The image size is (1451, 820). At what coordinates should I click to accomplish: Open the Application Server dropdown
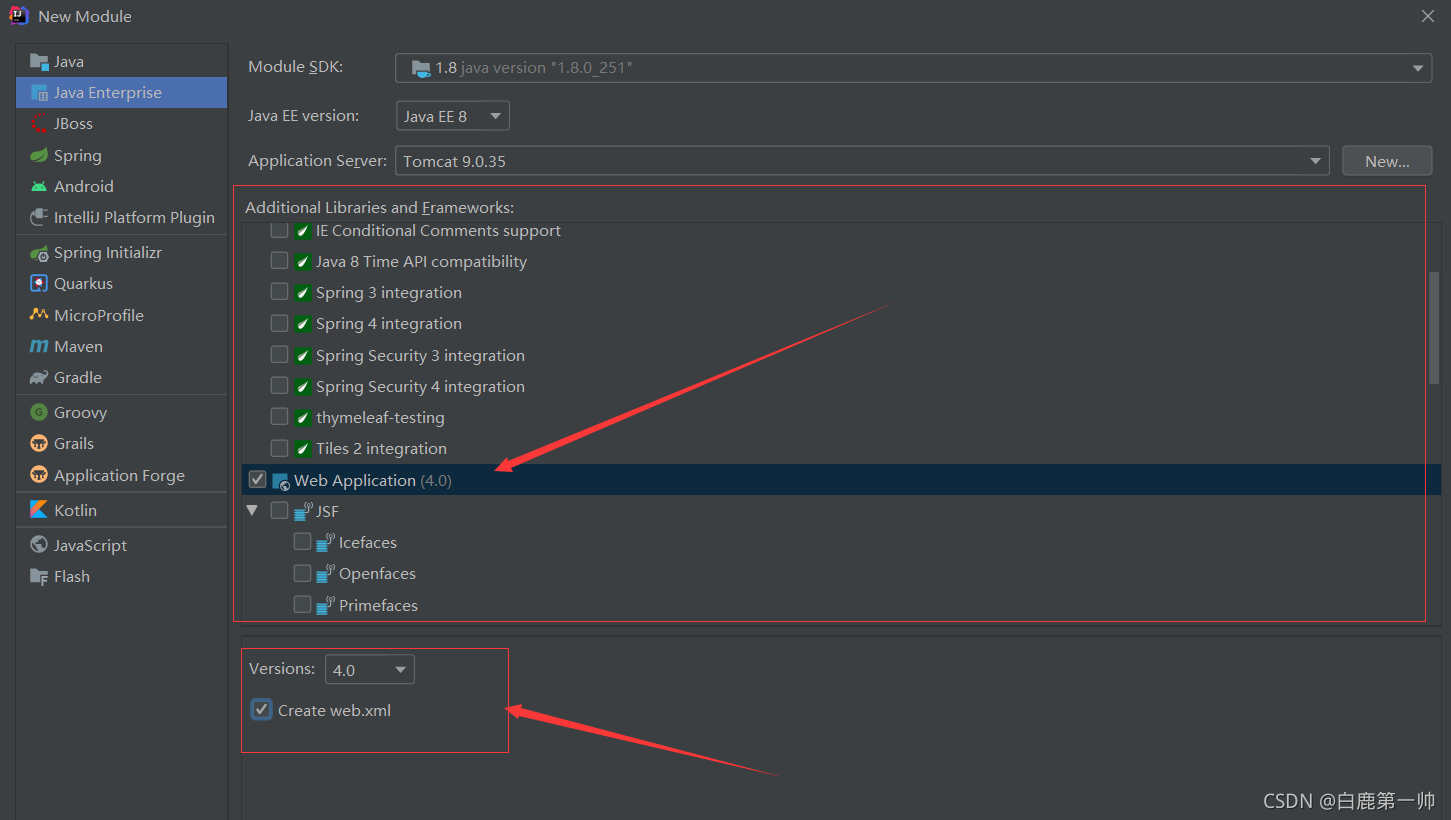coord(862,161)
